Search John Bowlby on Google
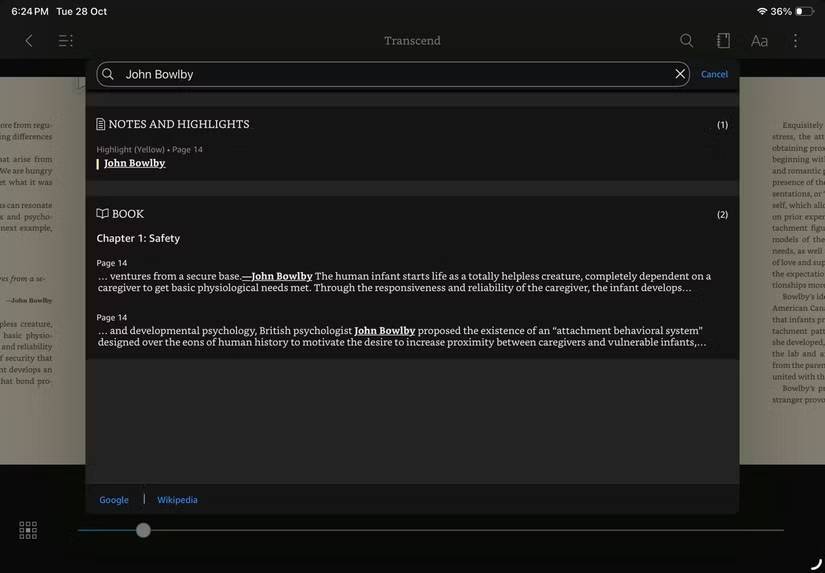Screen dimensions: 825x573 [x=114, y=500]
